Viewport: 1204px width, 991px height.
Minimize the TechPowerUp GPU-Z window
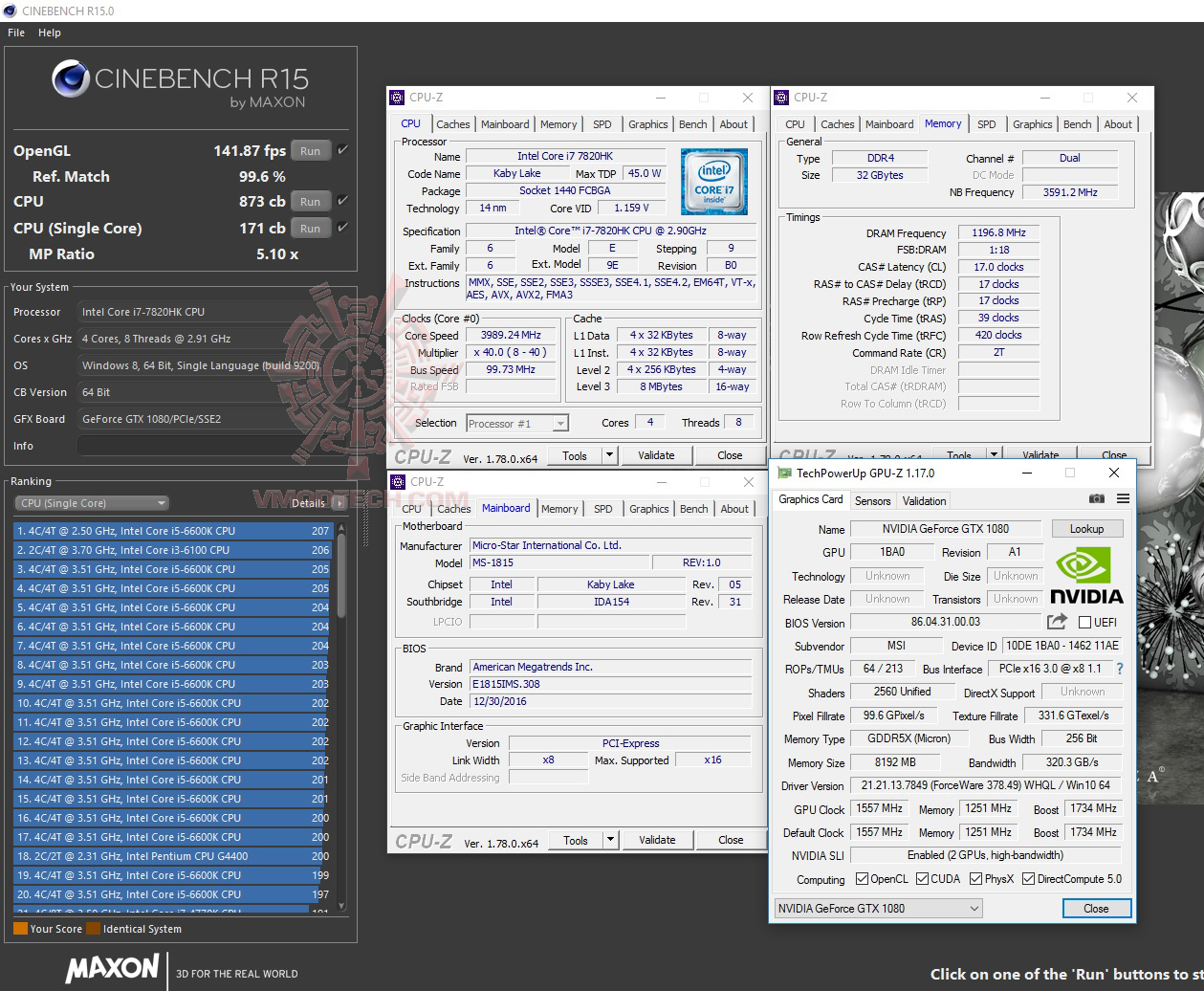point(1027,473)
